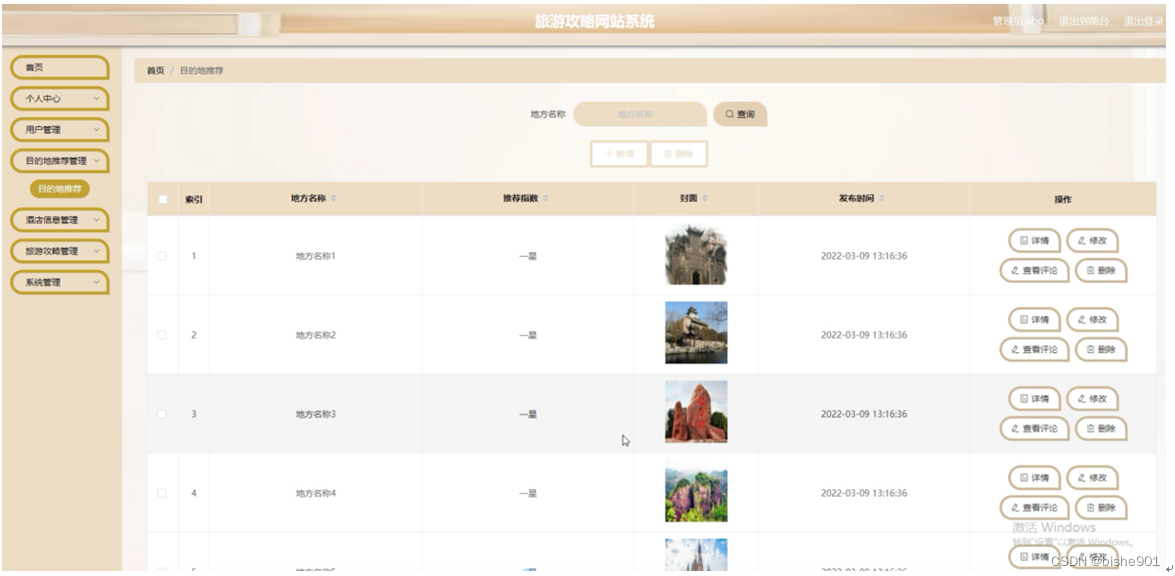This screenshot has height=576, width=1175.
Task: Click 查看评论 for row 地方名称1
Action: point(1034,270)
